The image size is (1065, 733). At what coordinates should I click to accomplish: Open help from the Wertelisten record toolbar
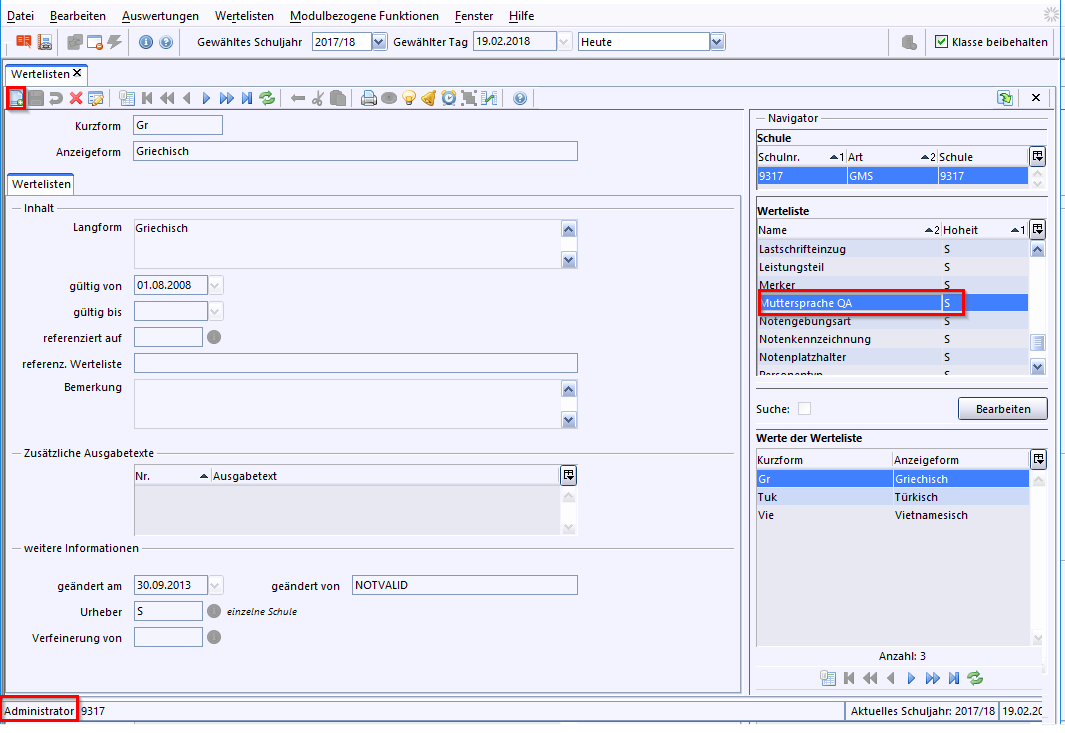click(x=520, y=99)
